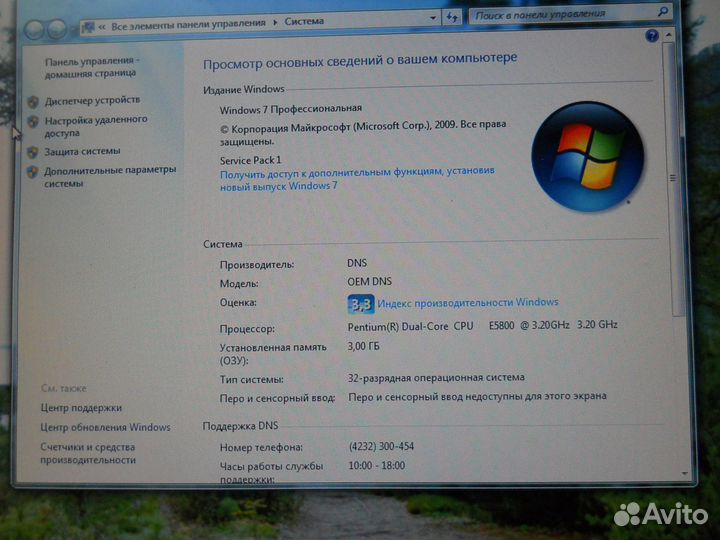Image resolution: width=720 pixels, height=540 pixels.
Task: Click the search magnifier icon
Action: tap(663, 12)
